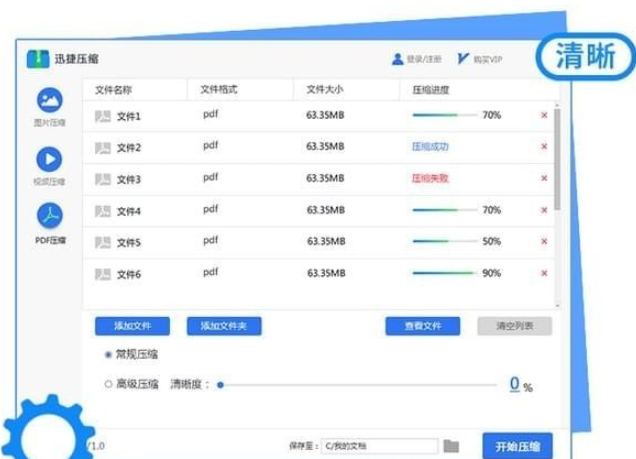Click the 添加文件夹 button
This screenshot has width=636, height=459.
pos(224,326)
